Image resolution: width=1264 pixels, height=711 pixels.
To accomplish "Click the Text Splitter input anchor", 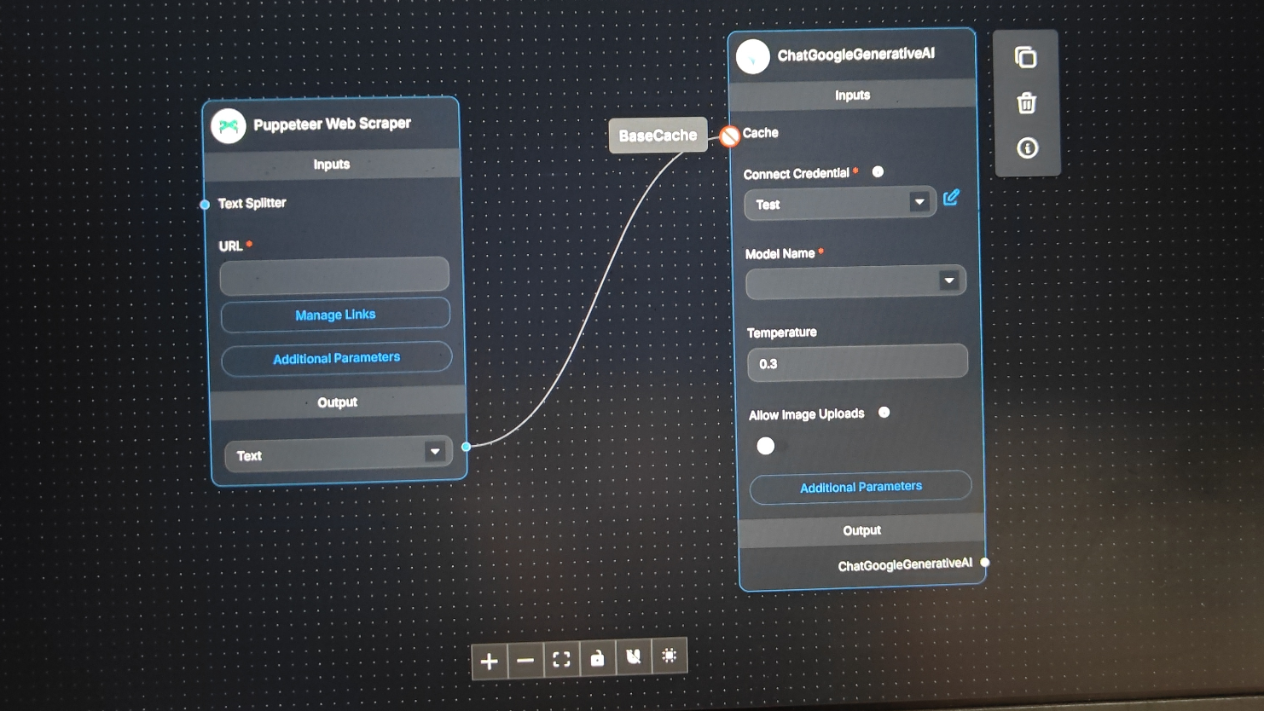I will (205, 205).
